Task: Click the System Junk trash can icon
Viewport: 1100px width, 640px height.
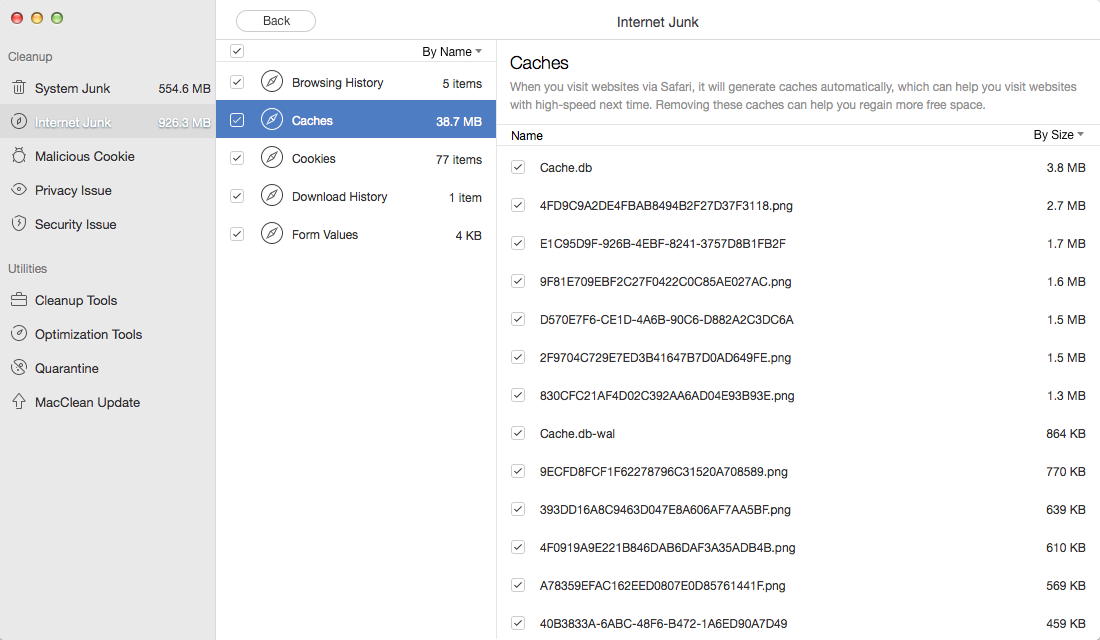Action: (x=19, y=88)
